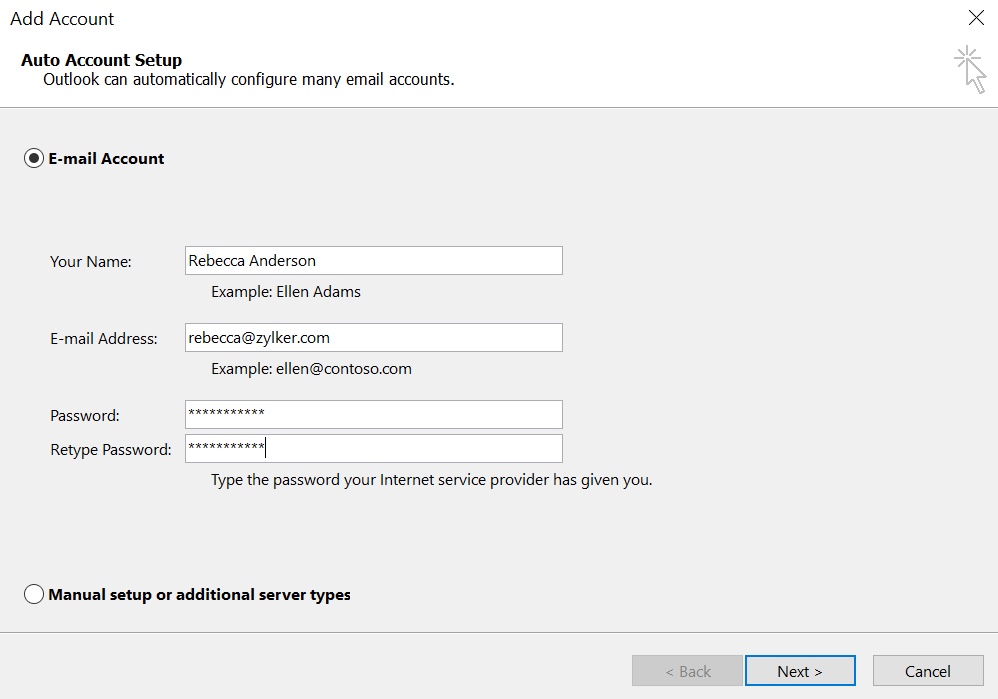Click the Auto Account Setup heading
Viewport: 998px width, 699px height.
101,60
